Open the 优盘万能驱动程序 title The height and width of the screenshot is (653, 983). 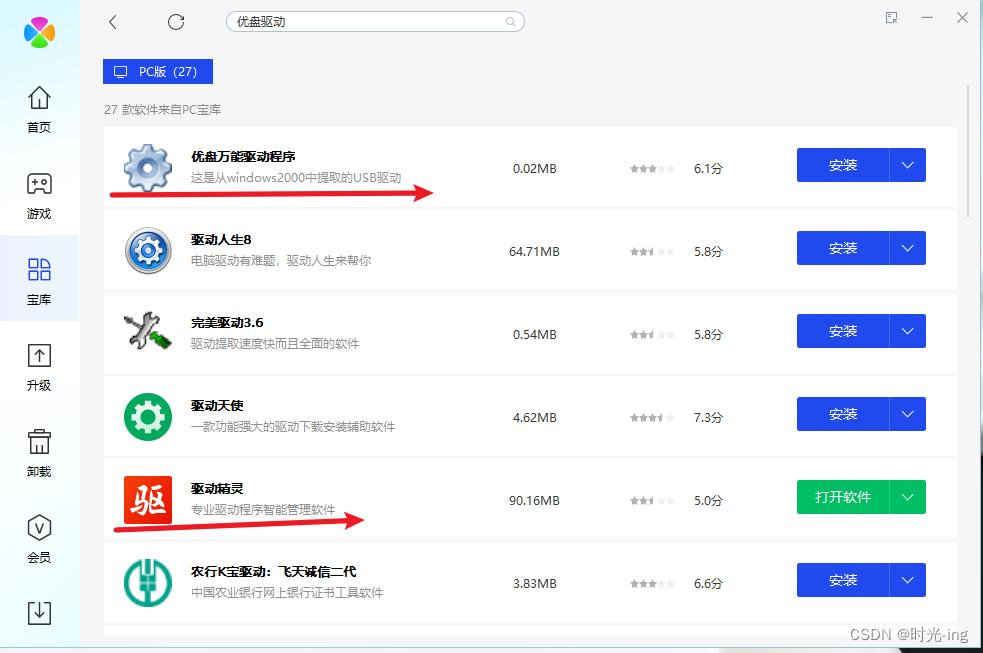tap(243, 157)
